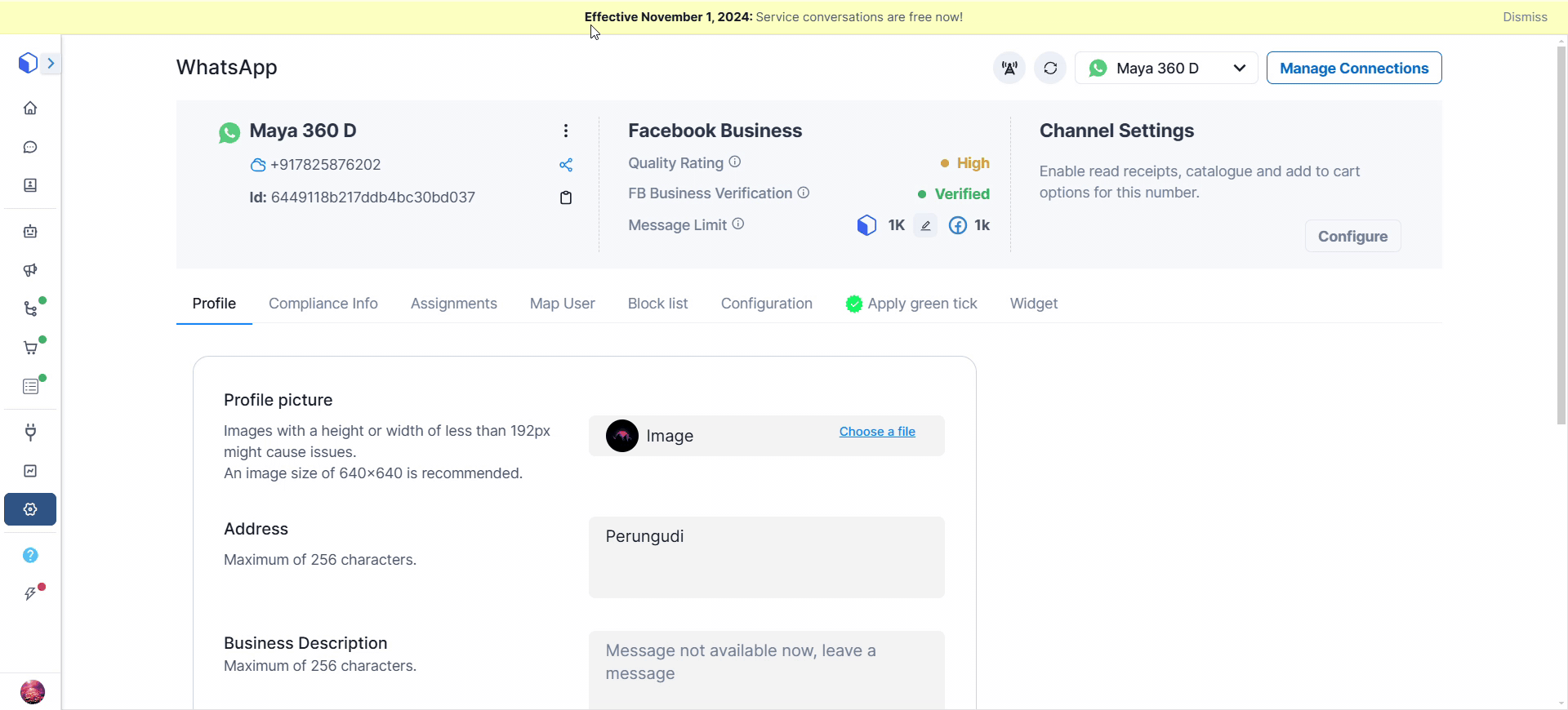Click the Choose a file link

877,432
